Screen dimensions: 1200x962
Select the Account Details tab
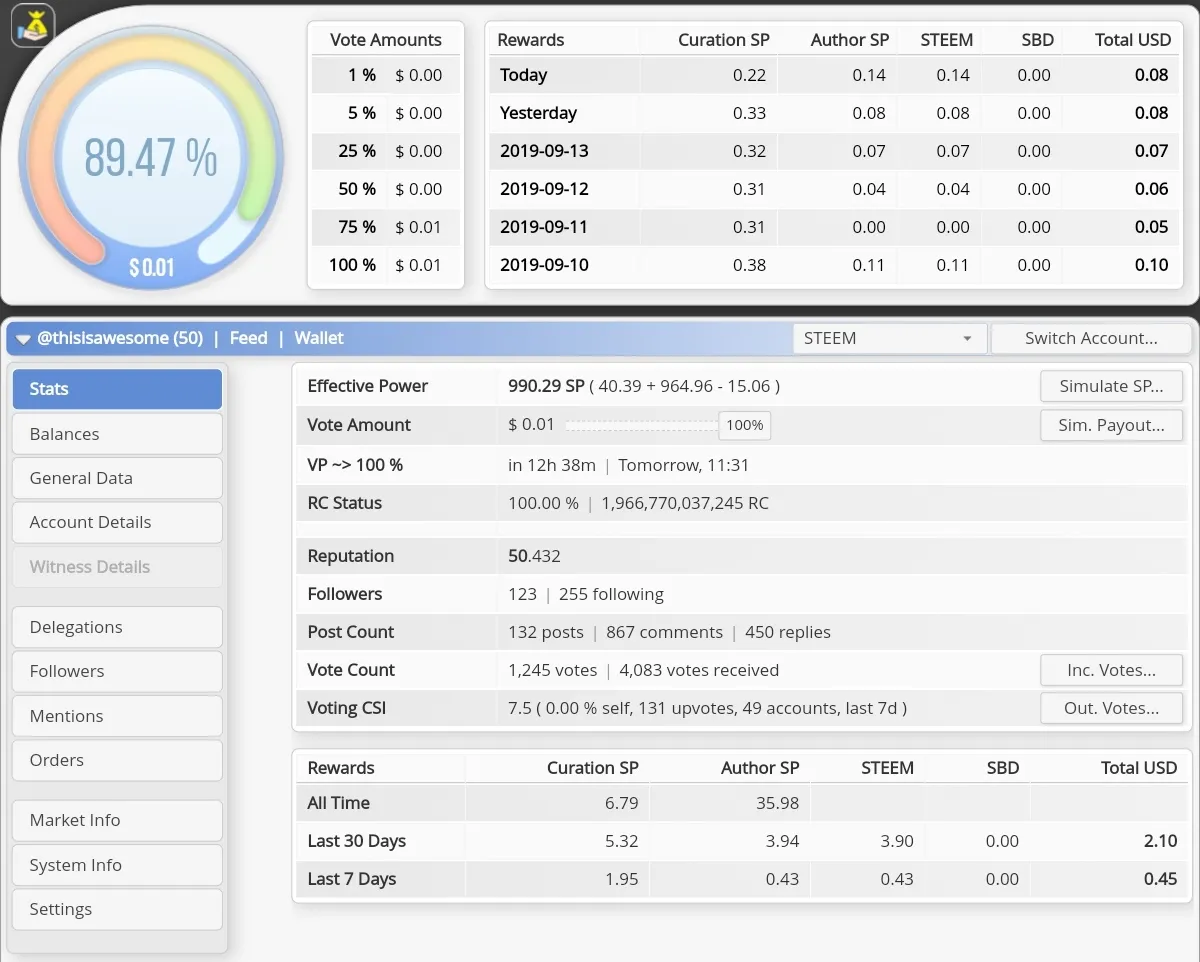[x=117, y=522]
